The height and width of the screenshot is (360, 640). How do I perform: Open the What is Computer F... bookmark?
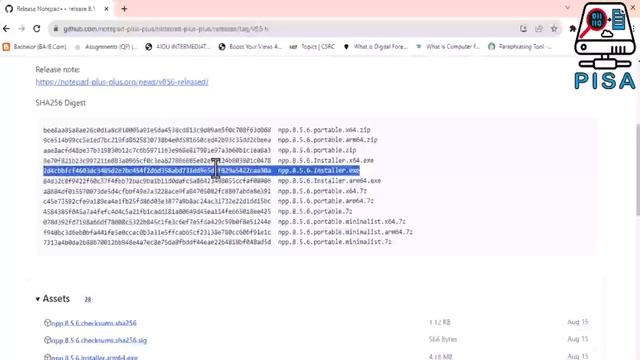[x=448, y=47]
